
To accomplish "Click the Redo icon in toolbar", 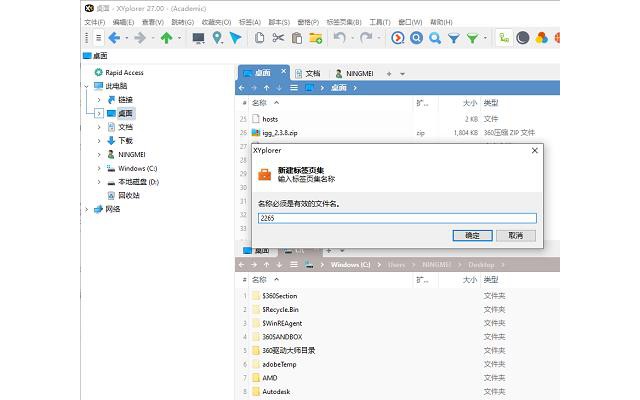I will (366, 38).
